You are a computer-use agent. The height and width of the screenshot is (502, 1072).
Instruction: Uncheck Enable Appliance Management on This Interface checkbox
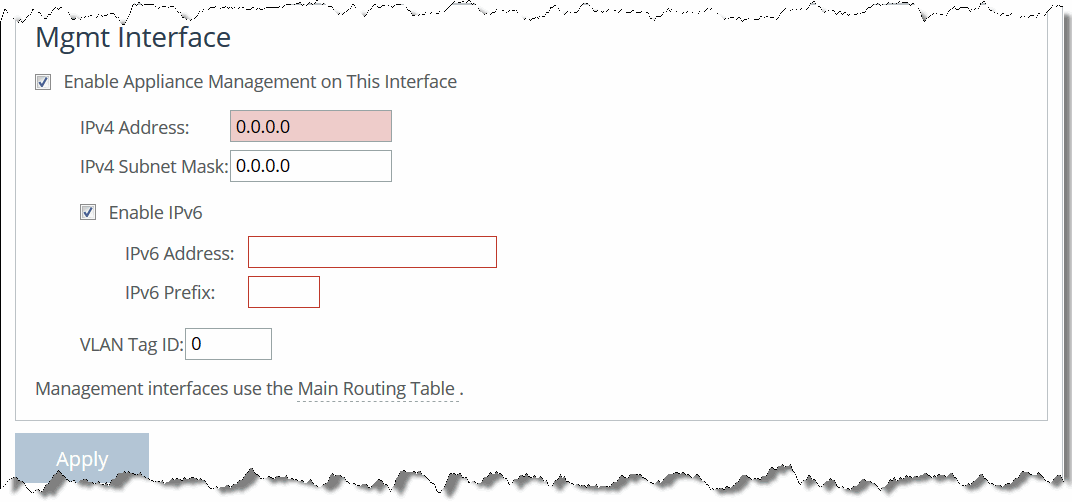click(43, 82)
